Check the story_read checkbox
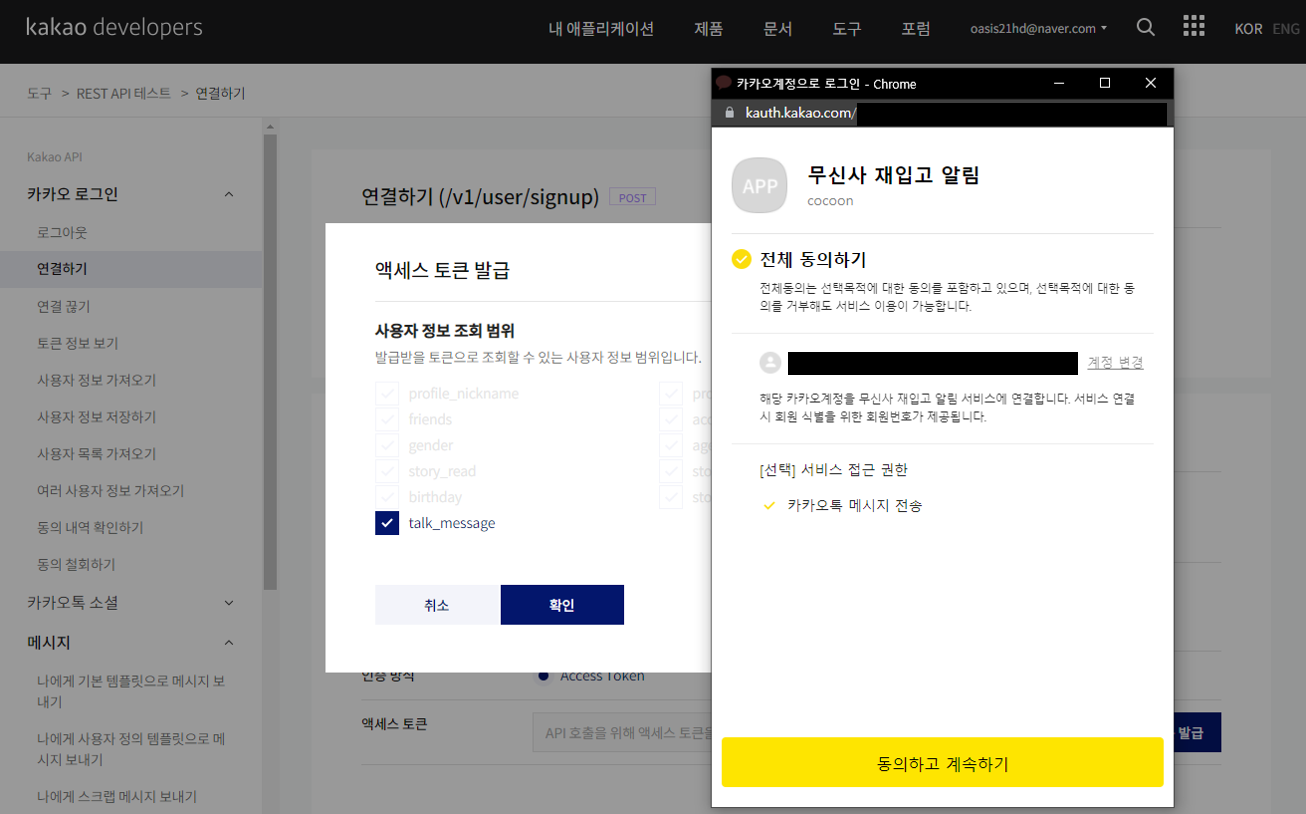The image size is (1306, 814). point(387,471)
